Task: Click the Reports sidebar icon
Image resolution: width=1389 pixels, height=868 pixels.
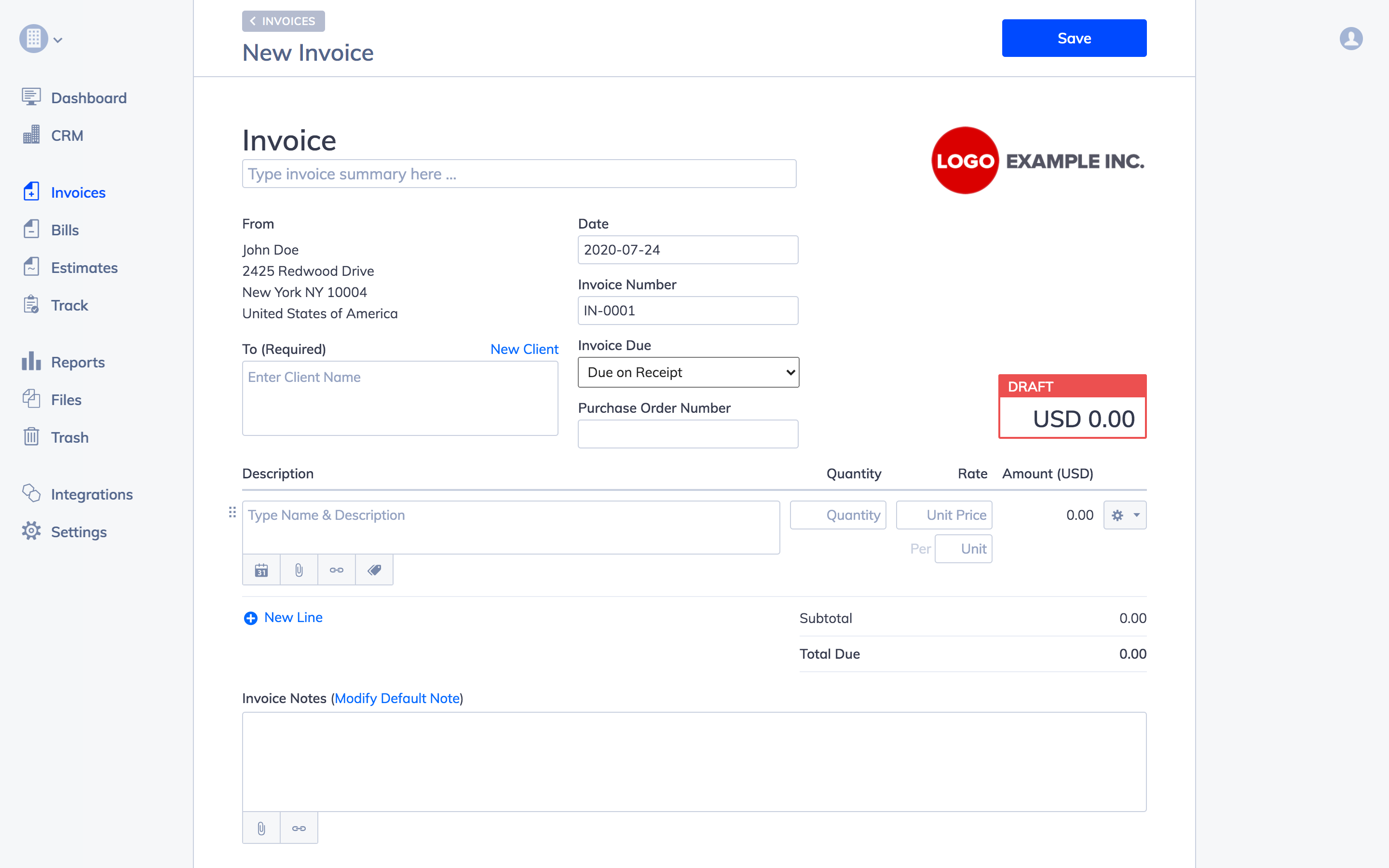Action: [32, 361]
